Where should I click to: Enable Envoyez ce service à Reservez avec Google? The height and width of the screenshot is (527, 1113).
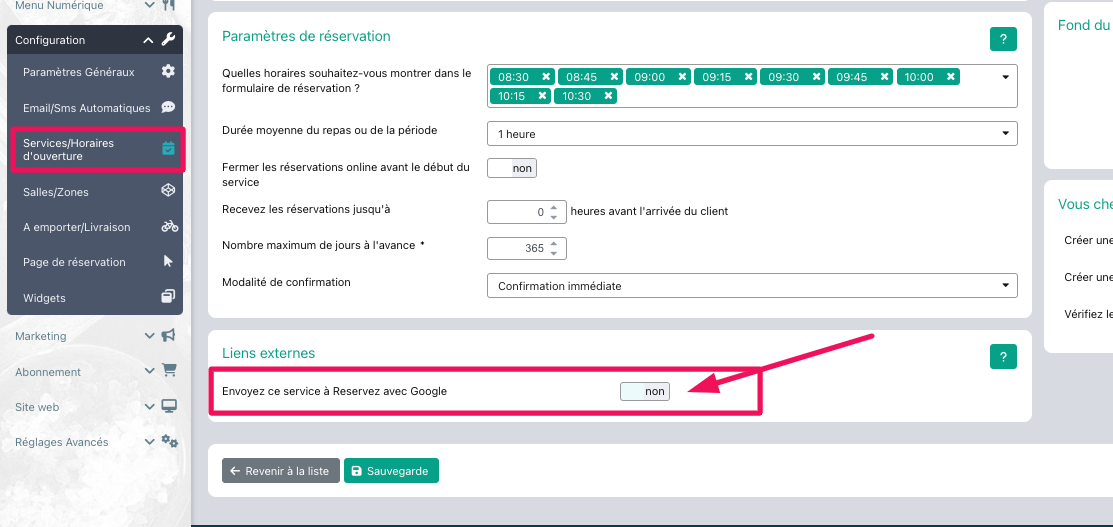pyautogui.click(x=645, y=391)
